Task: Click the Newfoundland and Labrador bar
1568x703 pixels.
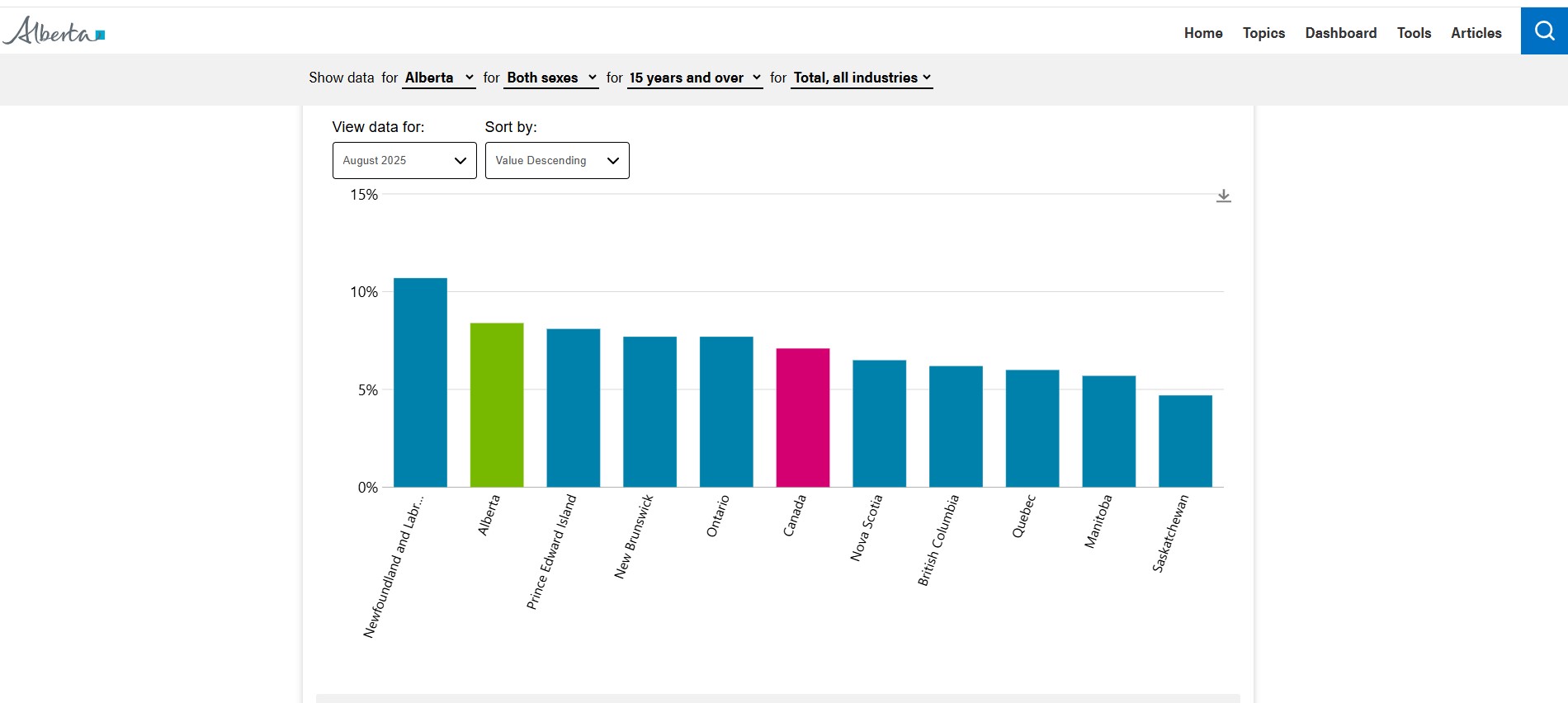Action: pos(420,382)
